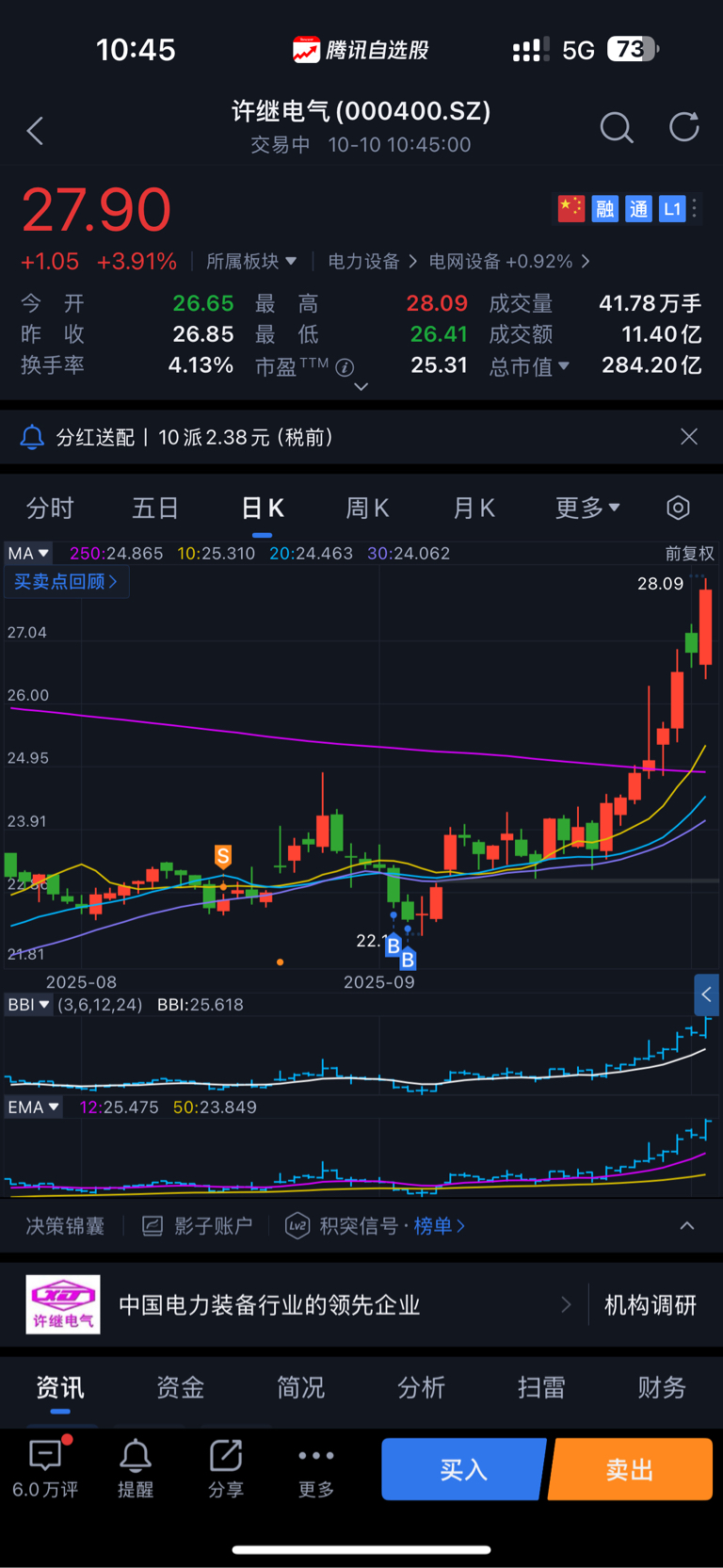Tap the EMA 12:25.475 value
723x1568 pixels.
(119, 1107)
